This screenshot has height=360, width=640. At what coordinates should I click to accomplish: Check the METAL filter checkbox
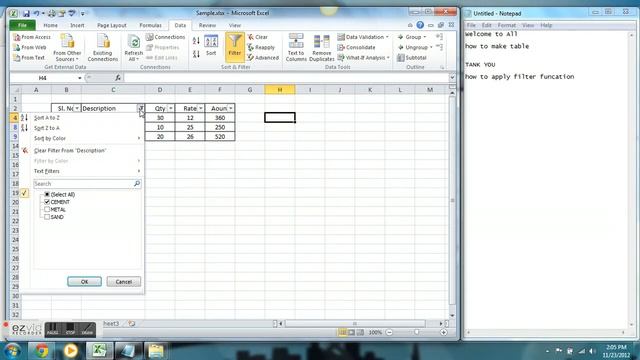tap(47, 209)
